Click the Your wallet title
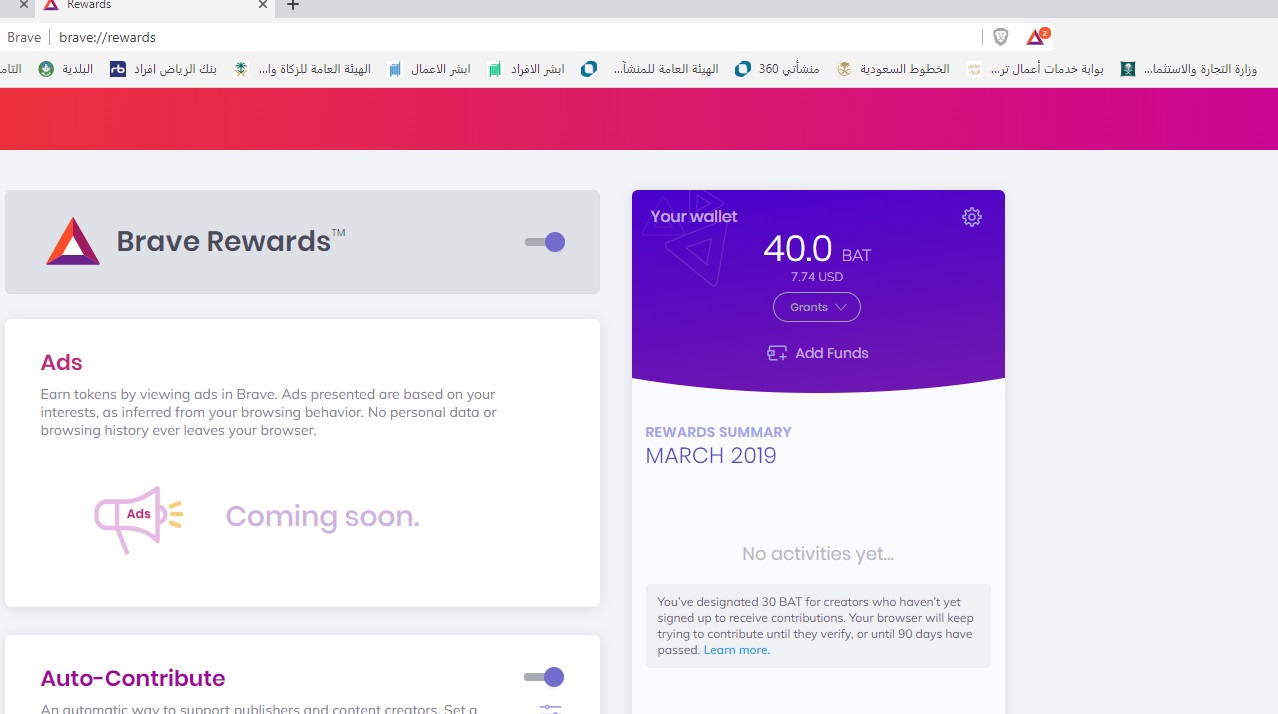 694,216
